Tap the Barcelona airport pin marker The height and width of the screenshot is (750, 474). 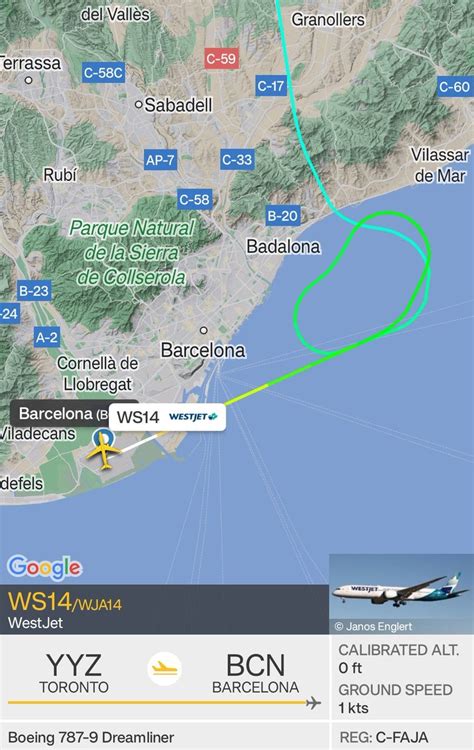(x=103, y=436)
